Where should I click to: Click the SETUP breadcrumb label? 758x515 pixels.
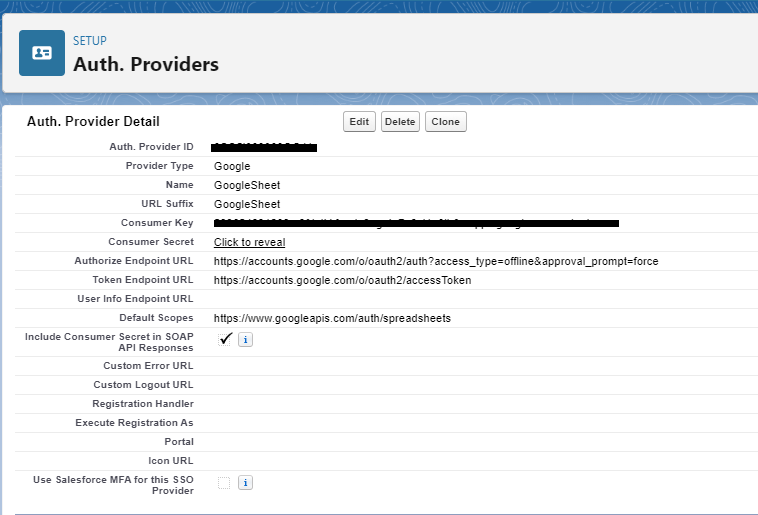(90, 41)
